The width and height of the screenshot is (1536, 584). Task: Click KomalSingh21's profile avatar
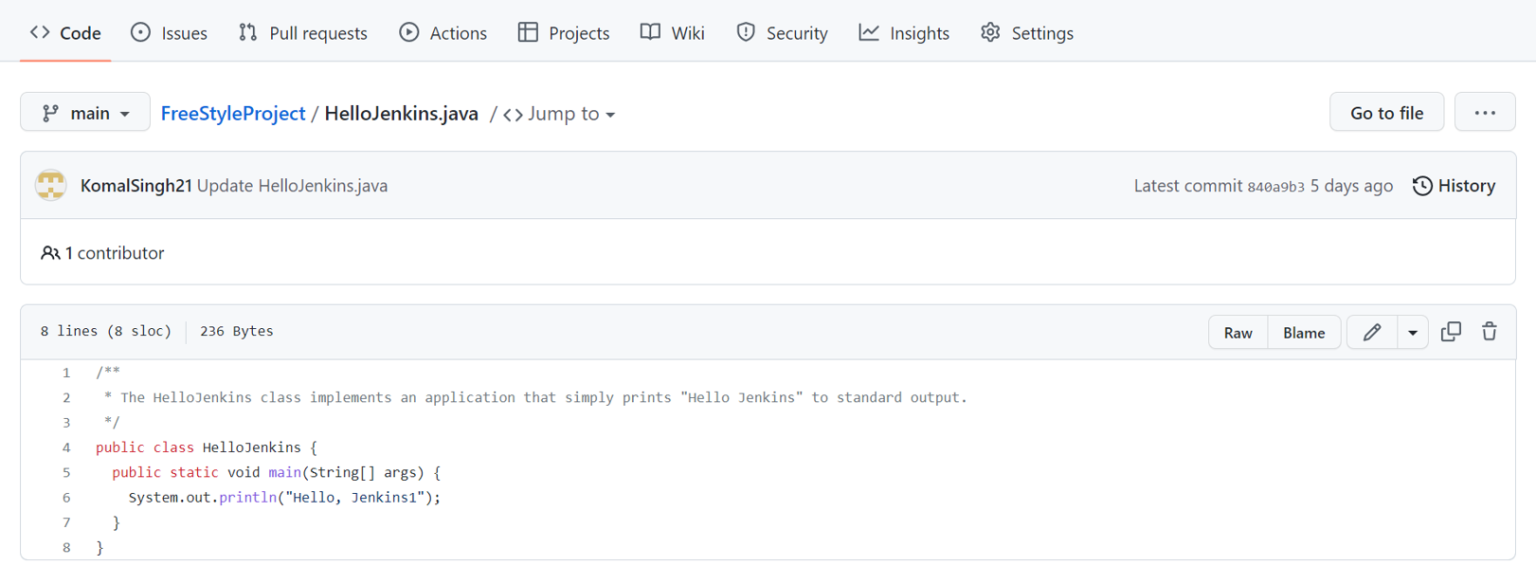(x=50, y=185)
